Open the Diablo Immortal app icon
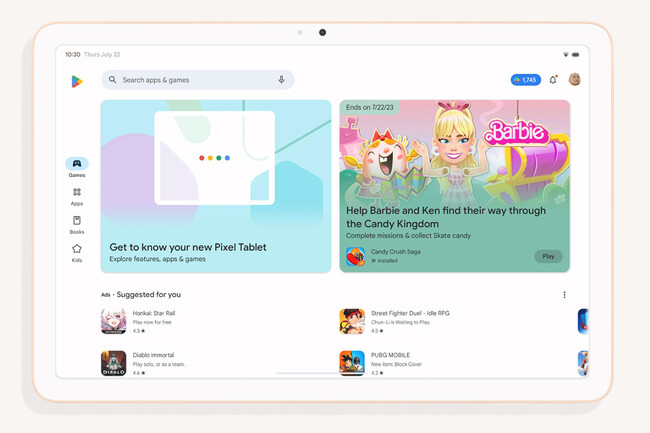 coord(114,363)
